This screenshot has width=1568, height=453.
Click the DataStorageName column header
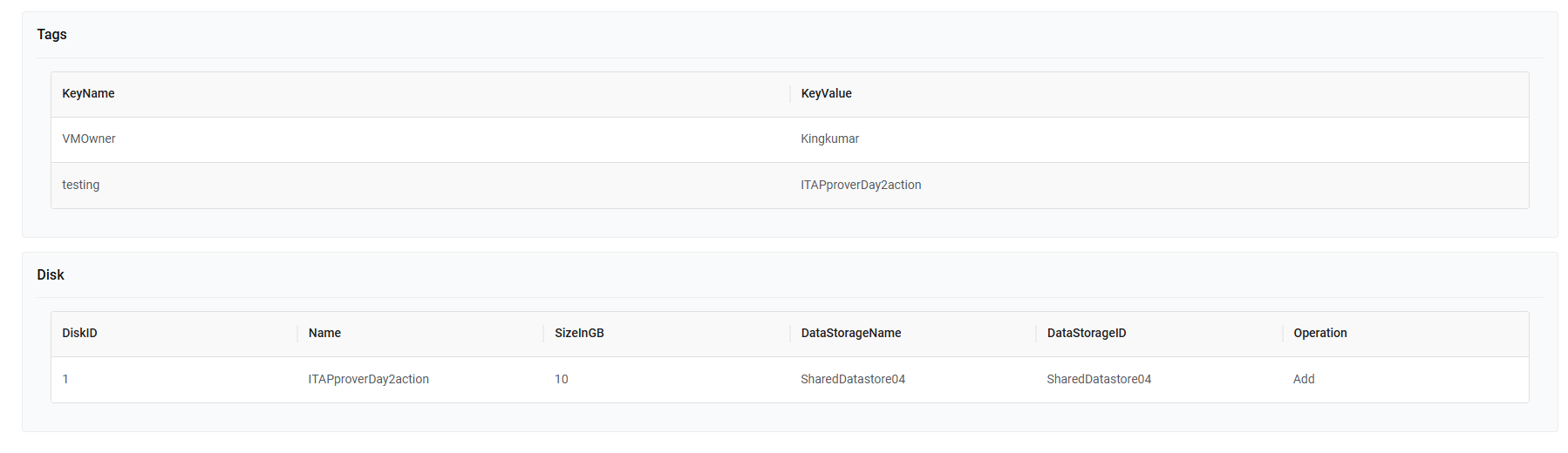850,334
